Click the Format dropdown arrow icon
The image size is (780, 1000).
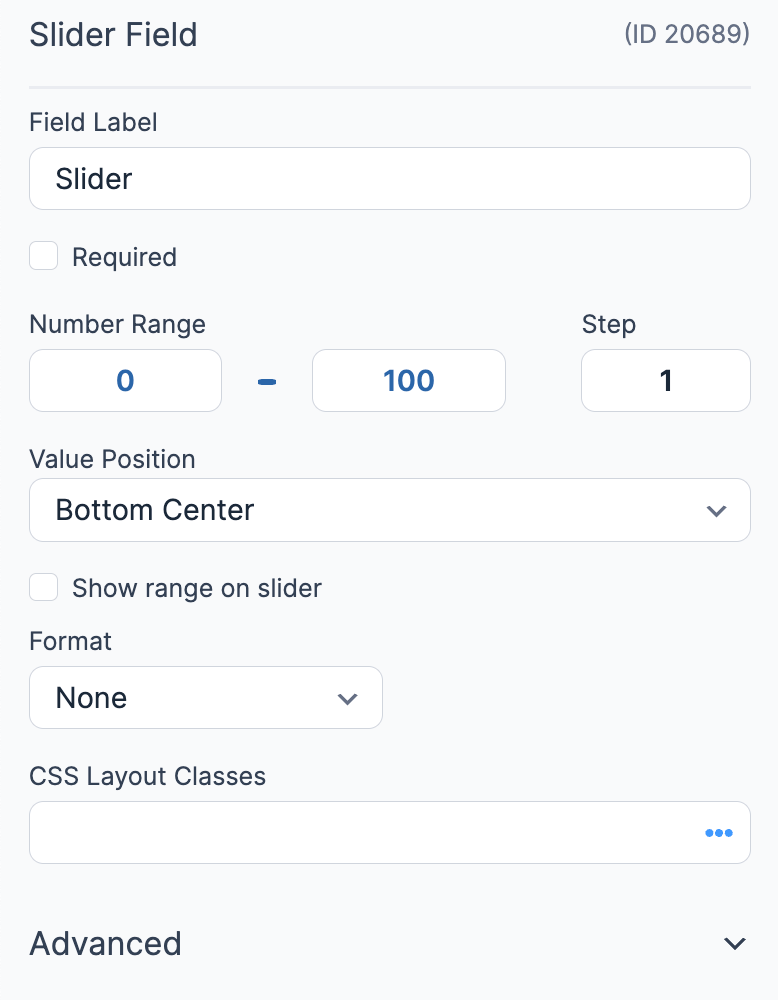pyautogui.click(x=347, y=699)
